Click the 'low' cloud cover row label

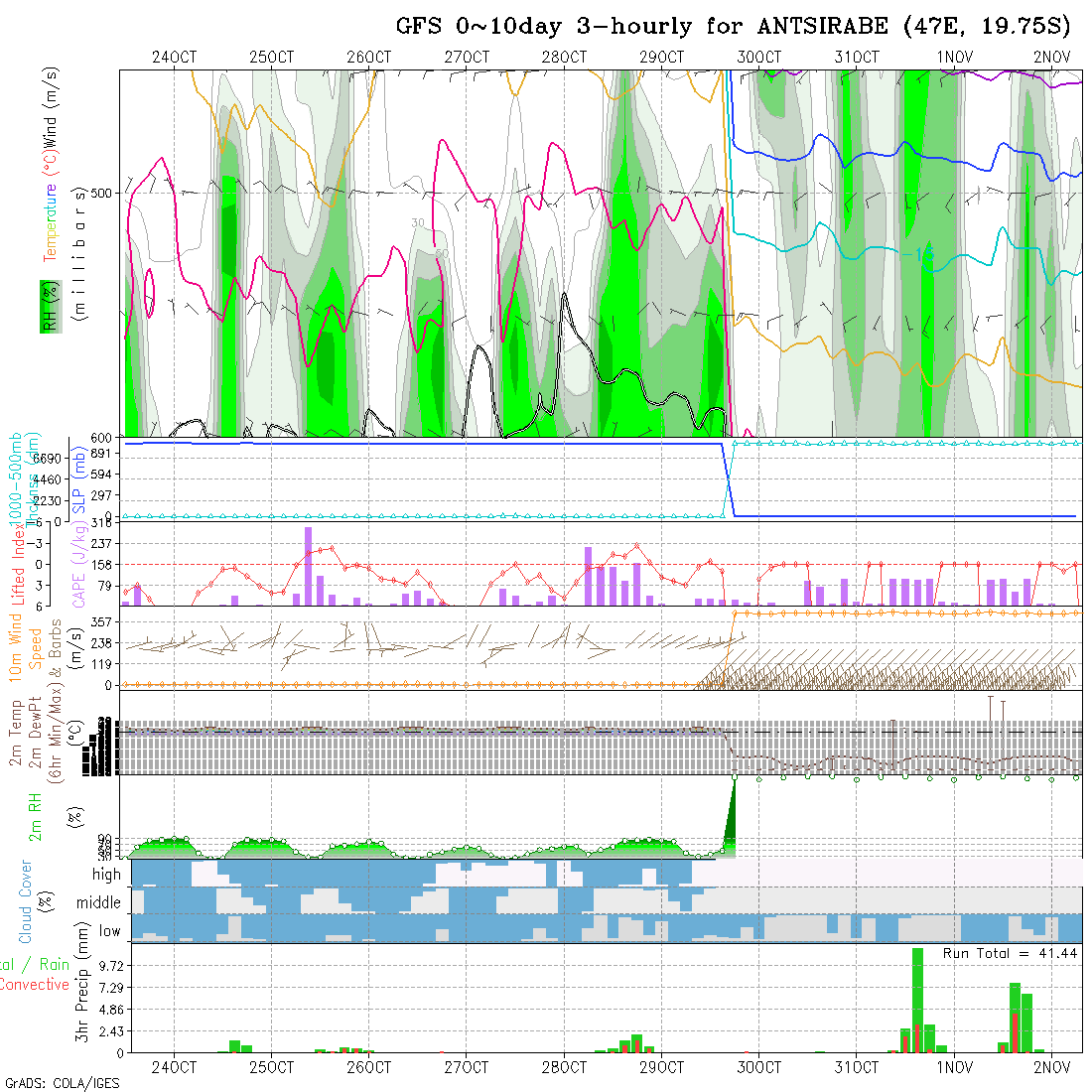(x=109, y=931)
